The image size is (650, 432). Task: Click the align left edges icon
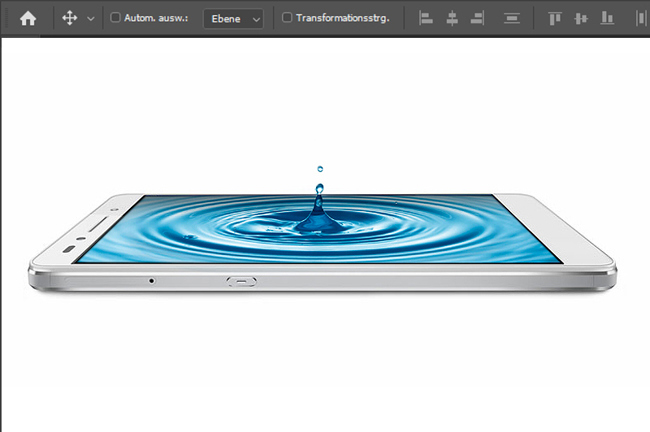[x=426, y=18]
